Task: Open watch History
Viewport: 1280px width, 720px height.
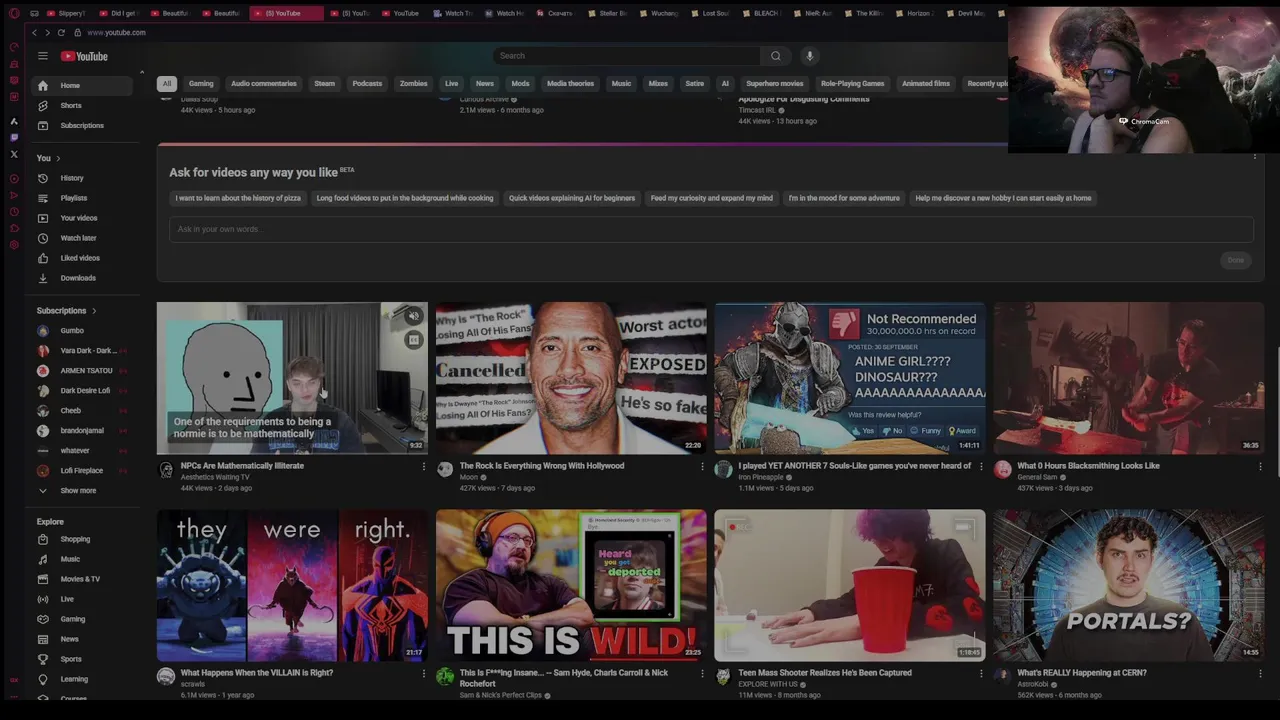Action: pyautogui.click(x=81, y=178)
